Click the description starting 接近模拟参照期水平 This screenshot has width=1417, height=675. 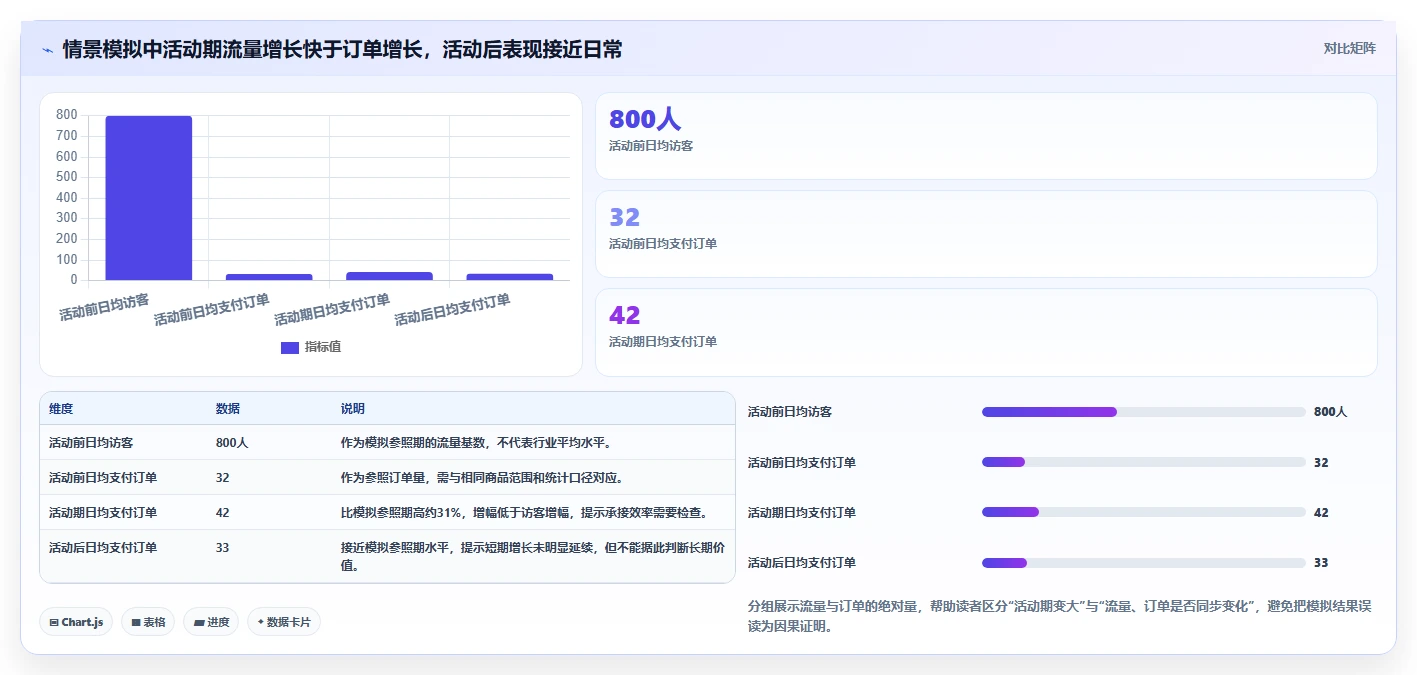tap(533, 556)
